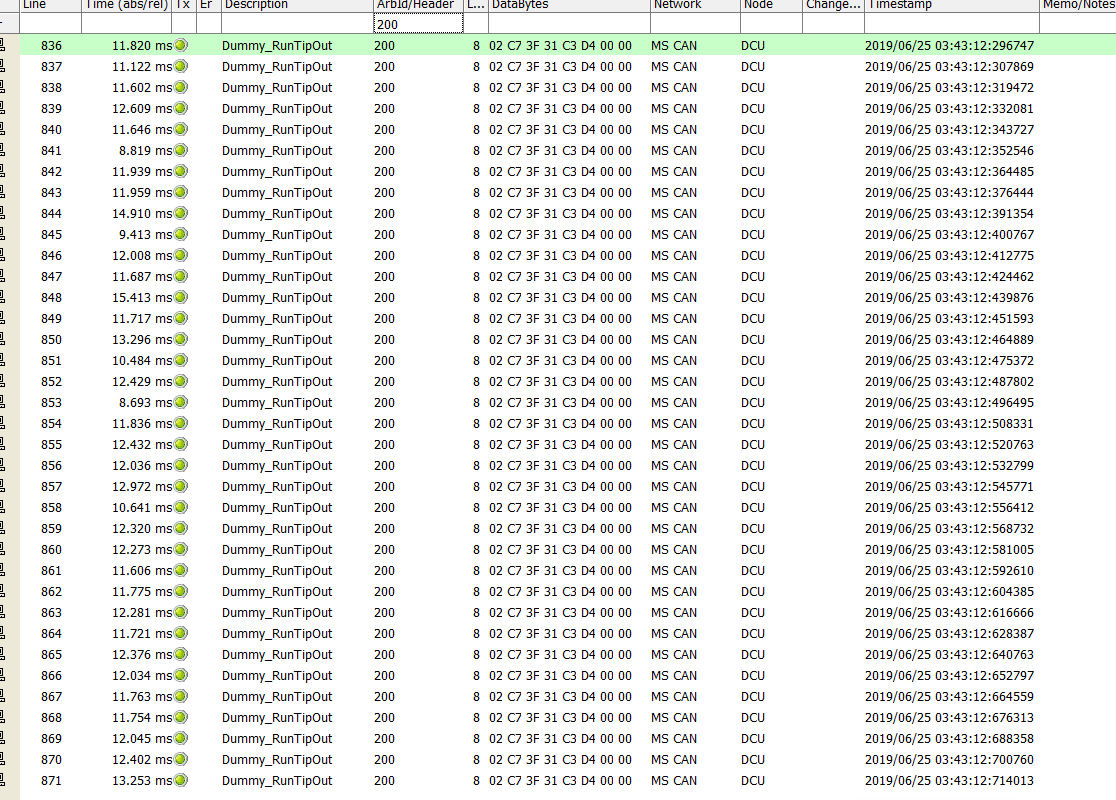Click the Timestamp column header

(952, 5)
